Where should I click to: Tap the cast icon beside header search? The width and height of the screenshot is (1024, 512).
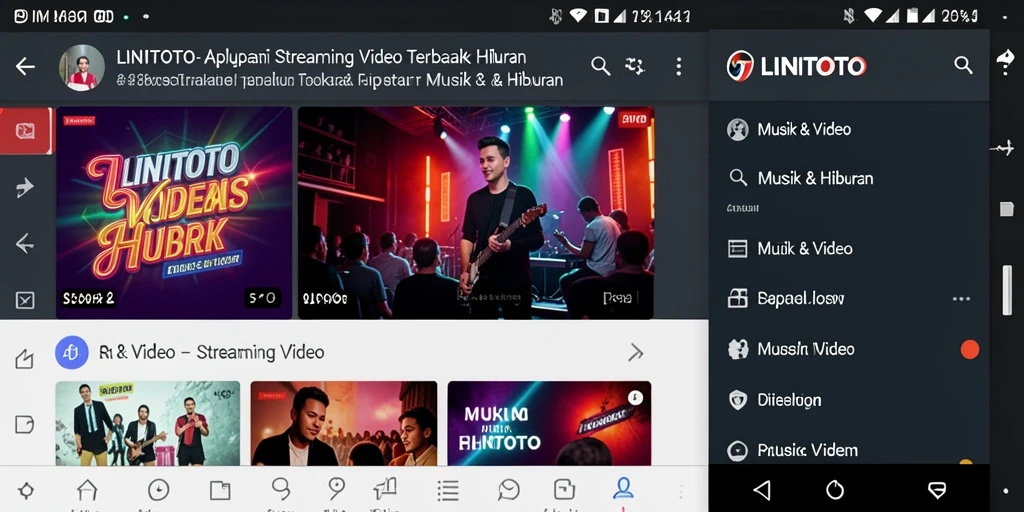(x=634, y=65)
